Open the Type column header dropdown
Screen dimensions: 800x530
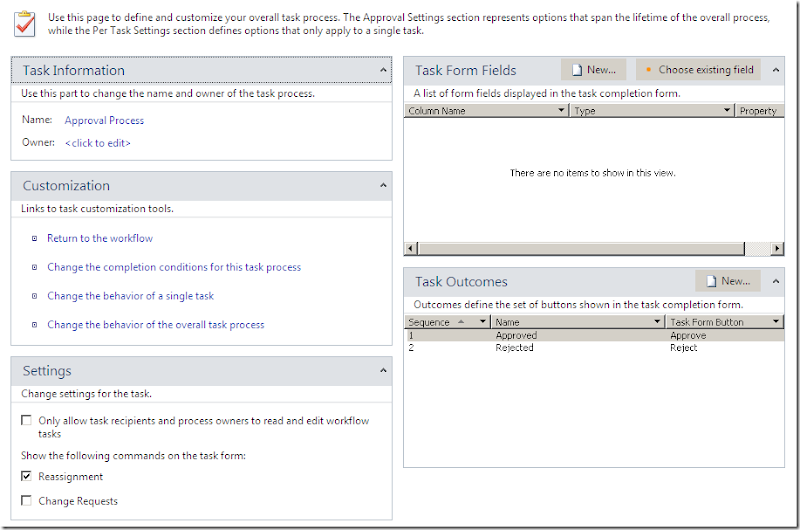tap(727, 110)
